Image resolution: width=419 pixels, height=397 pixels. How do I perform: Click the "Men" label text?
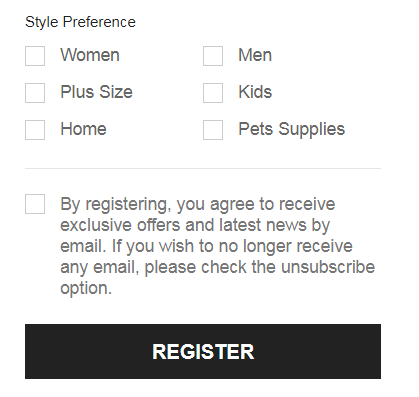255,55
